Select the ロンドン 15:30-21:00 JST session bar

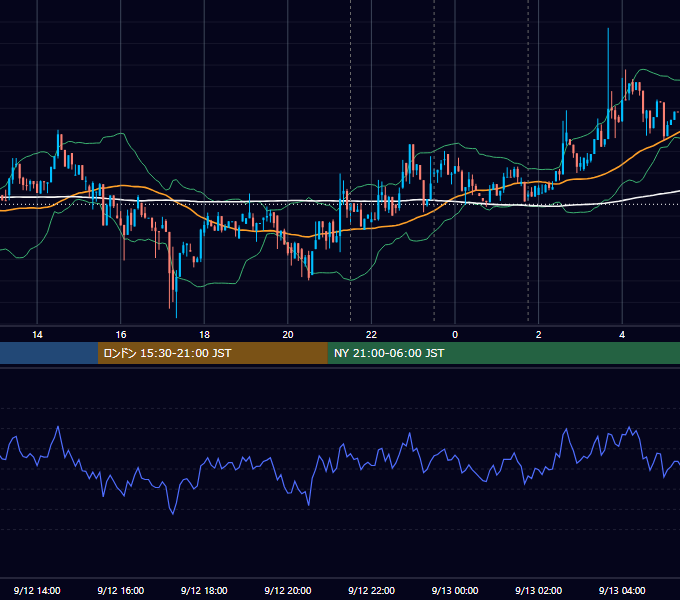[x=212, y=353]
